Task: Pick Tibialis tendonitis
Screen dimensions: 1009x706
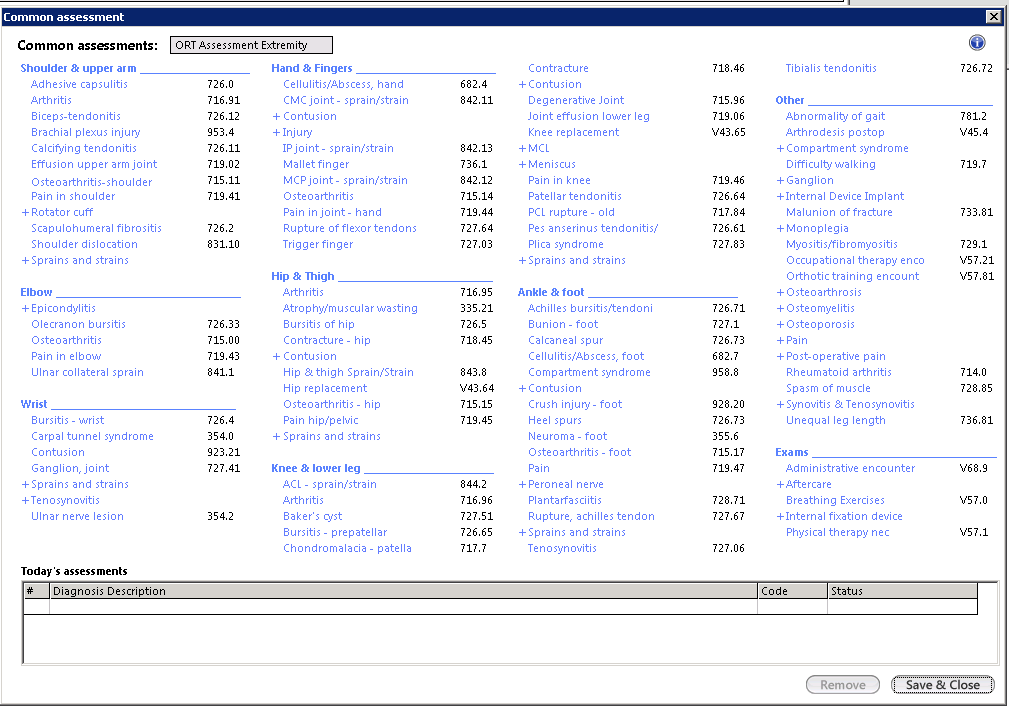Action: point(831,68)
